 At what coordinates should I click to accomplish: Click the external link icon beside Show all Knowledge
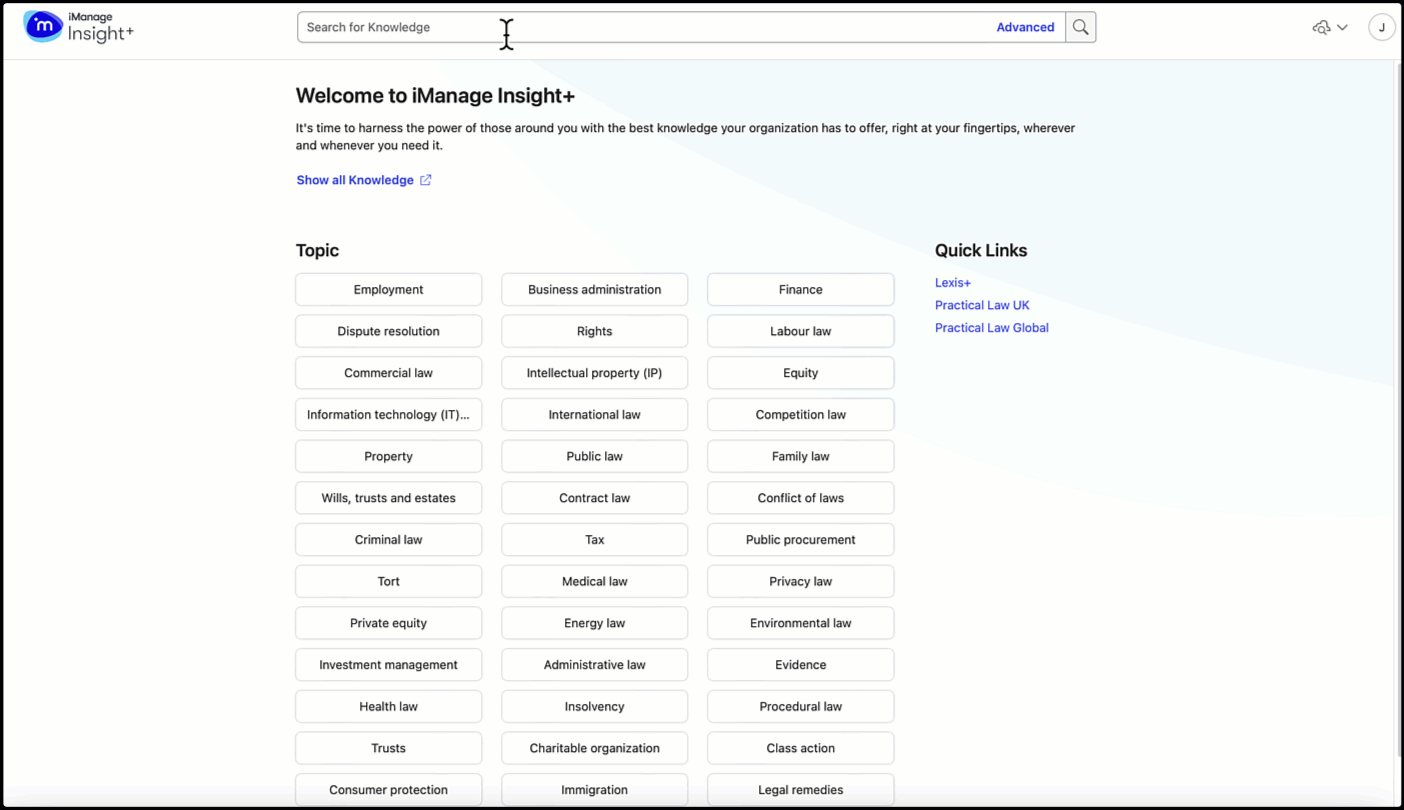pos(426,180)
